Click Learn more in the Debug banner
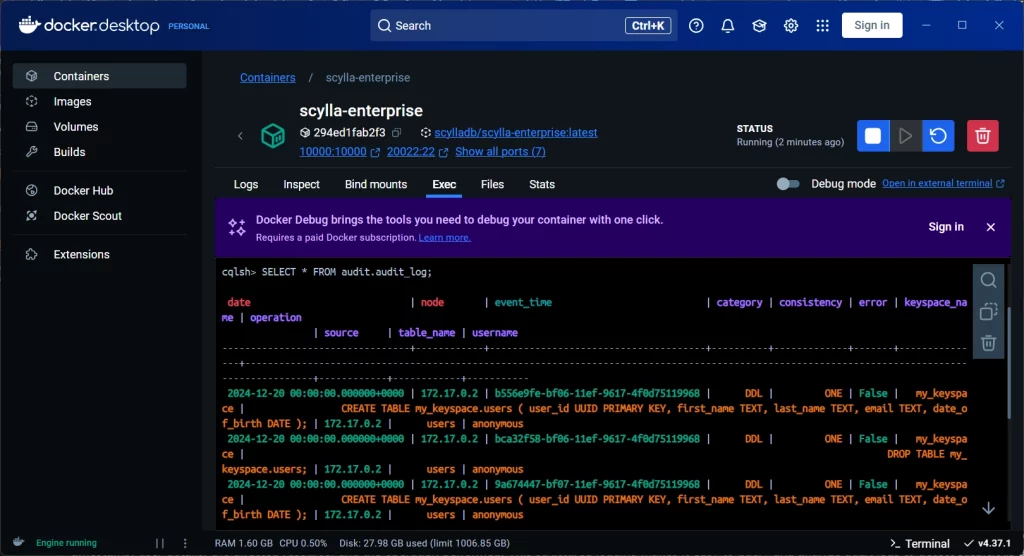The image size is (1024, 556). click(444, 237)
